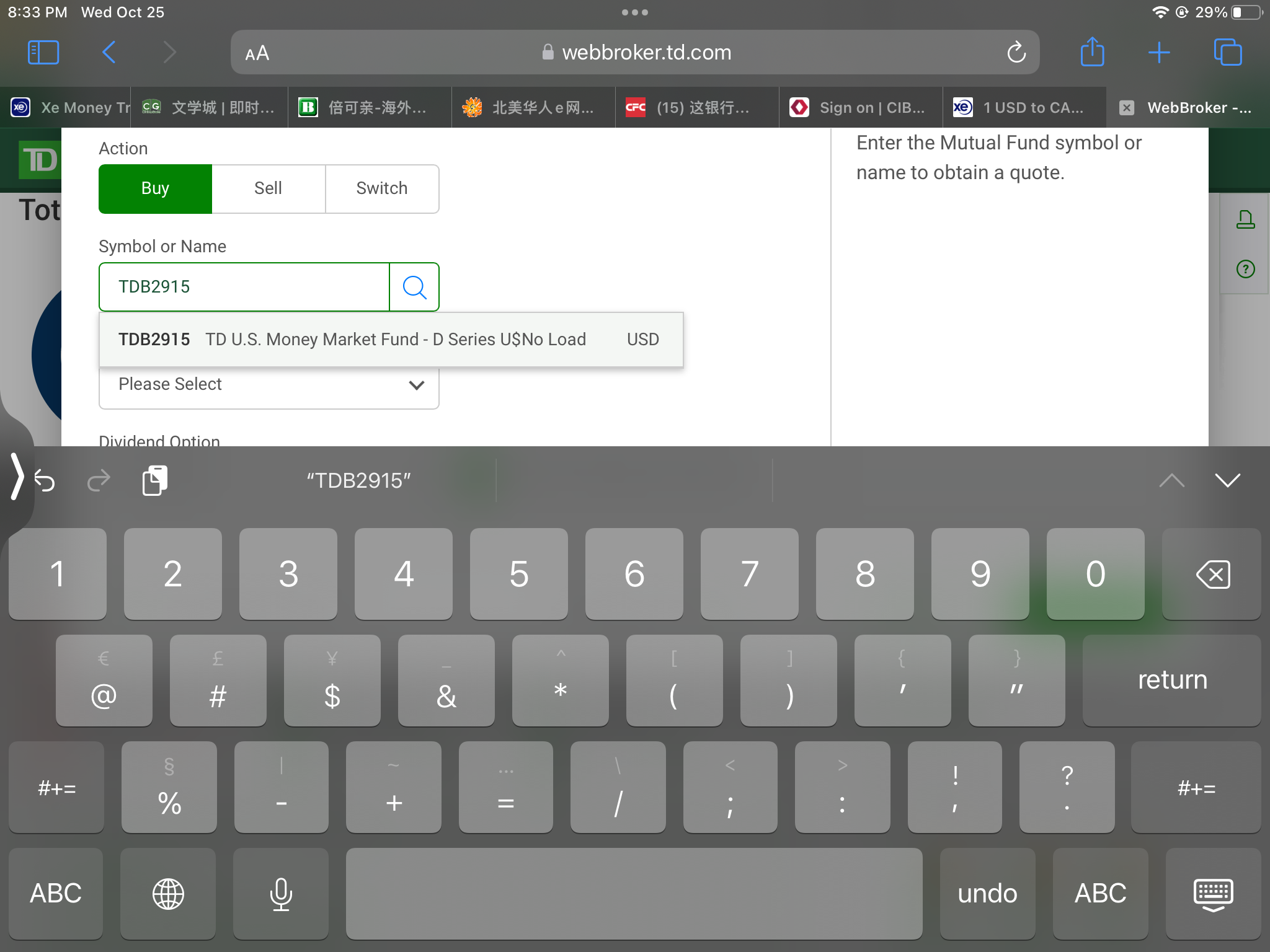Image resolution: width=1270 pixels, height=952 pixels.
Task: Tap the space bar
Action: point(634,894)
